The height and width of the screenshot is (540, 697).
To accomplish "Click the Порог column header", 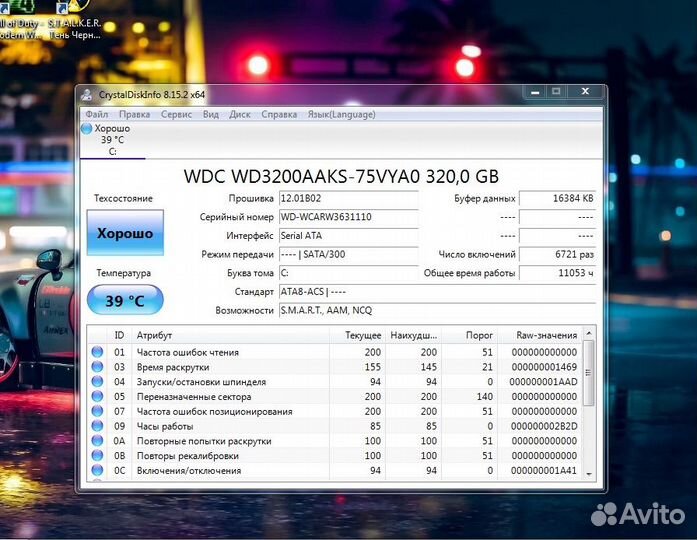I will tap(469, 335).
